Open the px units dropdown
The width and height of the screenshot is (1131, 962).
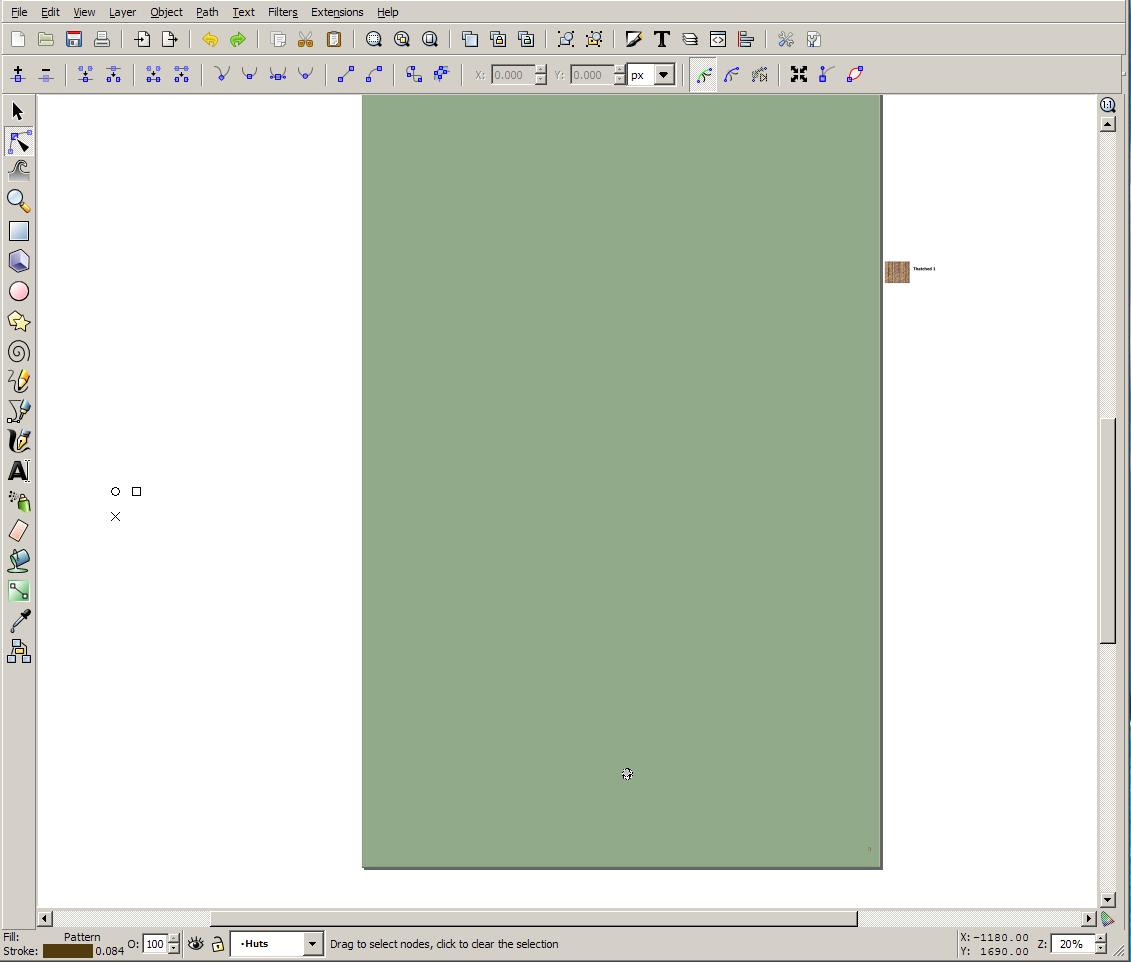[663, 75]
